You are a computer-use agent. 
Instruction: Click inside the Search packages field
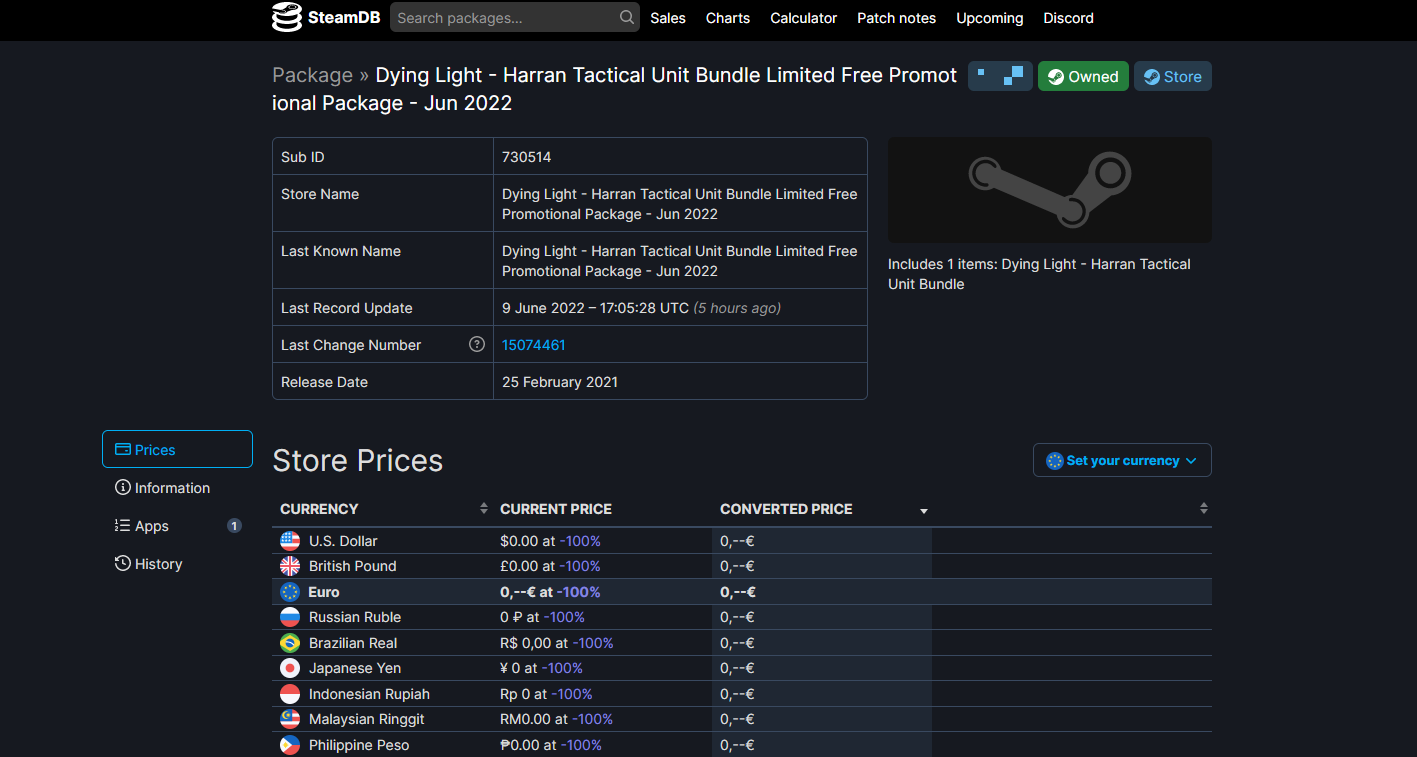coord(500,17)
